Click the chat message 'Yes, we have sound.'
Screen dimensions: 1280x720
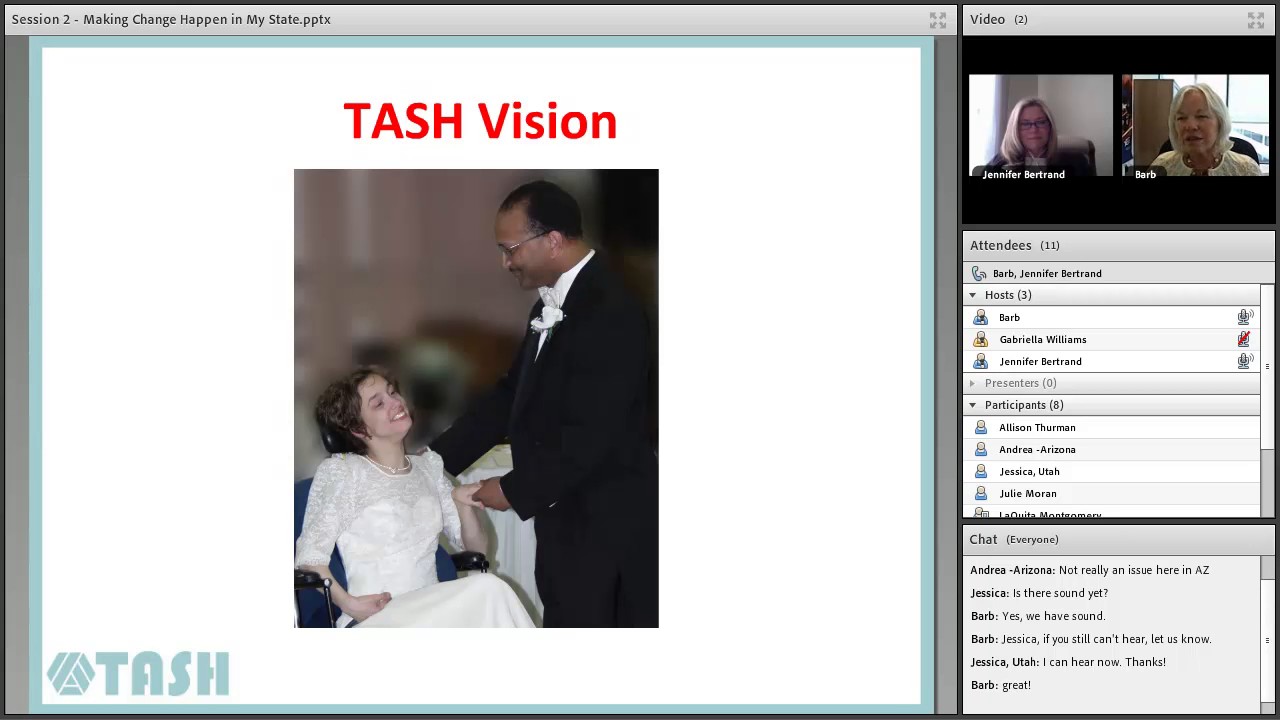(1054, 616)
